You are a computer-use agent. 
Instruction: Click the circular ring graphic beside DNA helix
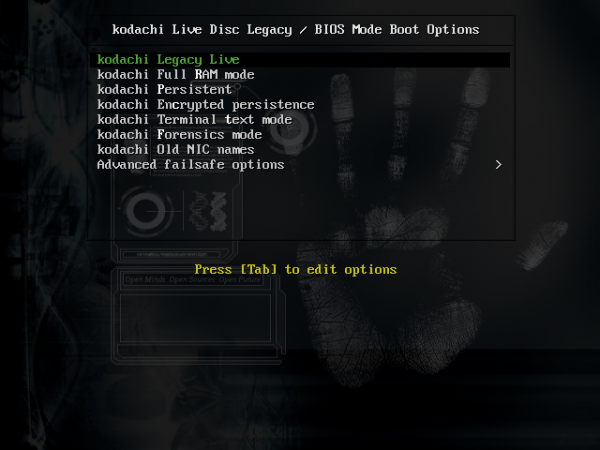(146, 211)
